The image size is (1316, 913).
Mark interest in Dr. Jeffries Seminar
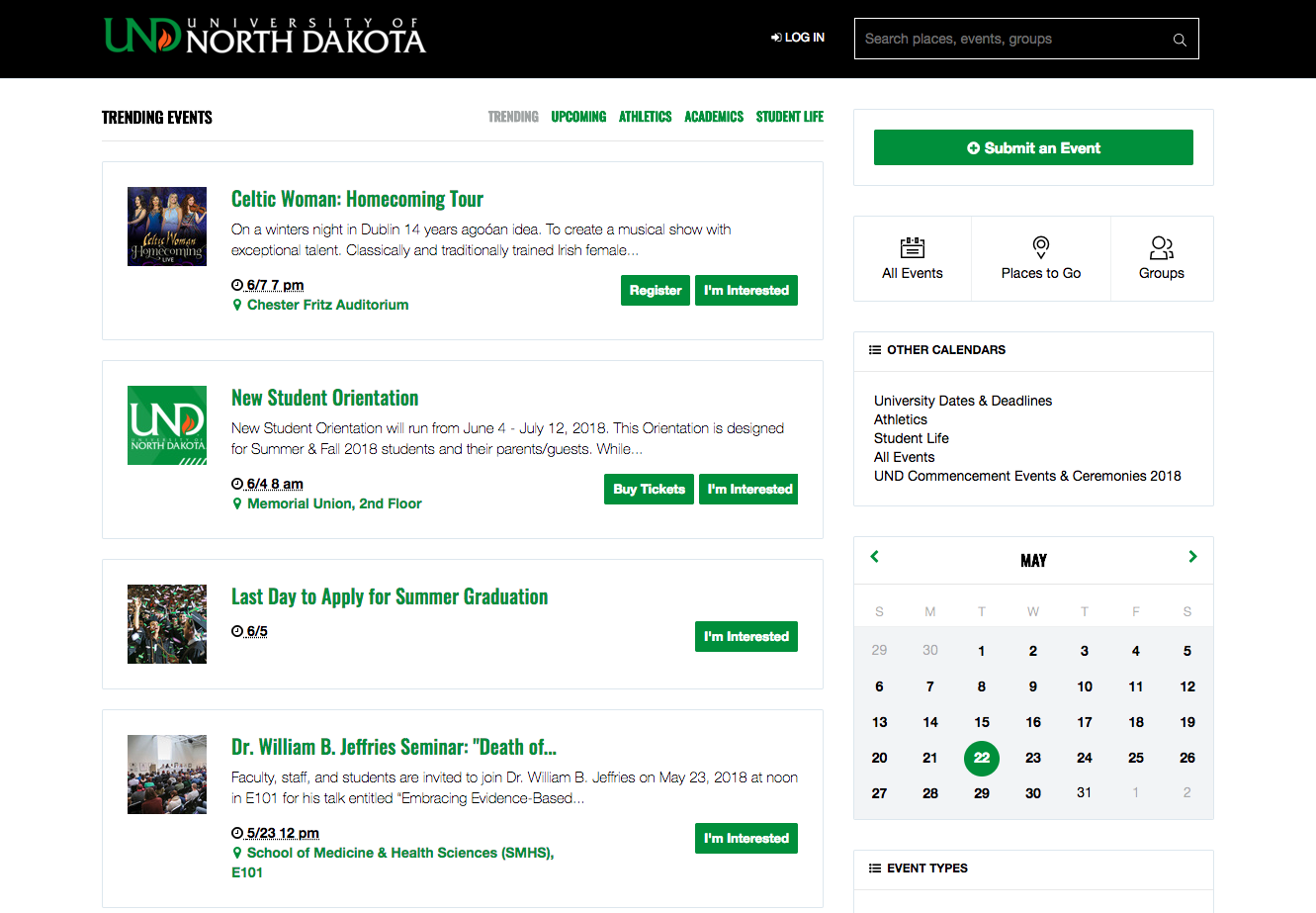(x=746, y=838)
